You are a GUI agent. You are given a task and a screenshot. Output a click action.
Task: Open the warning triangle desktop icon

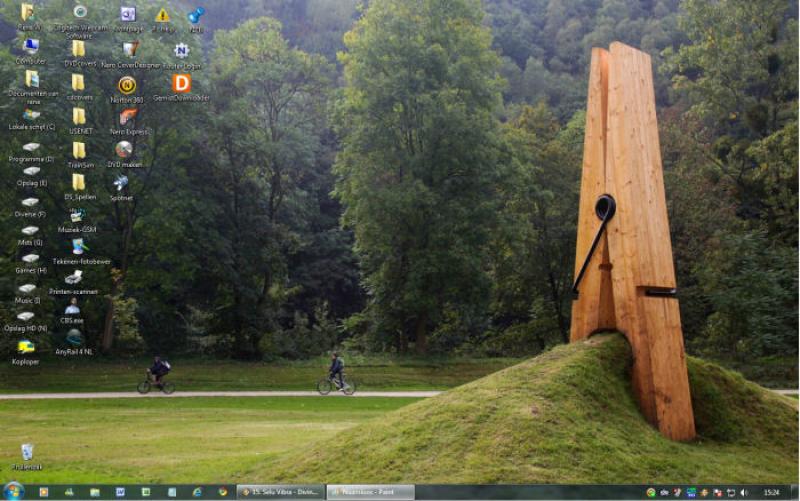(162, 15)
